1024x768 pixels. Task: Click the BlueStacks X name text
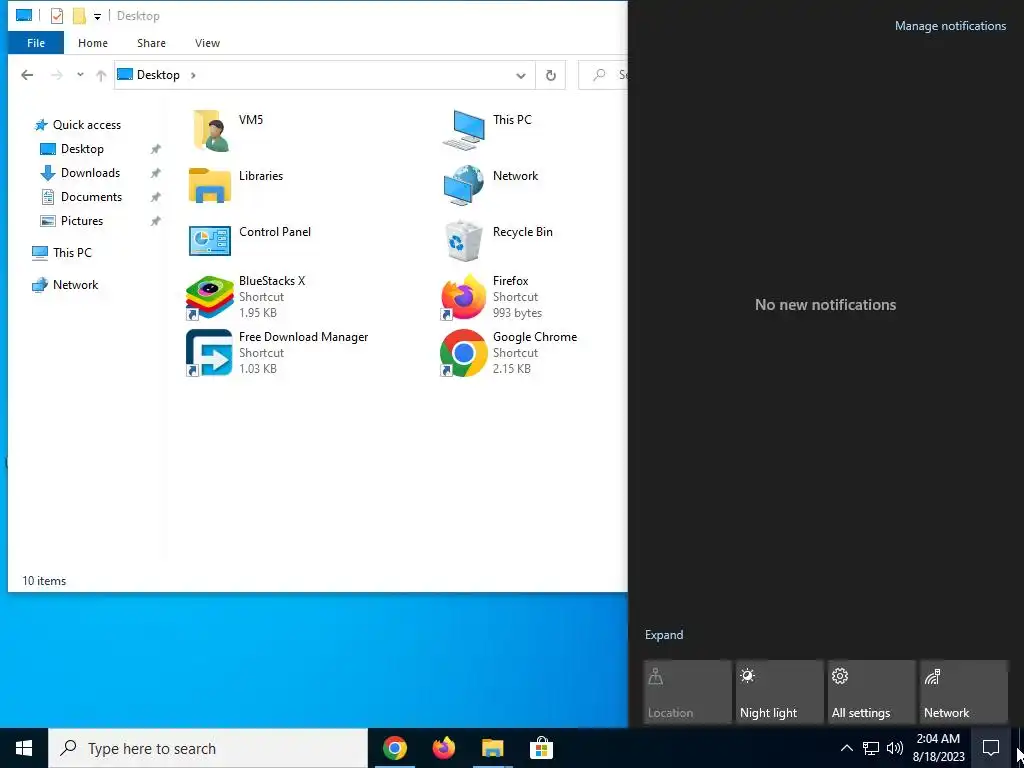[272, 281]
